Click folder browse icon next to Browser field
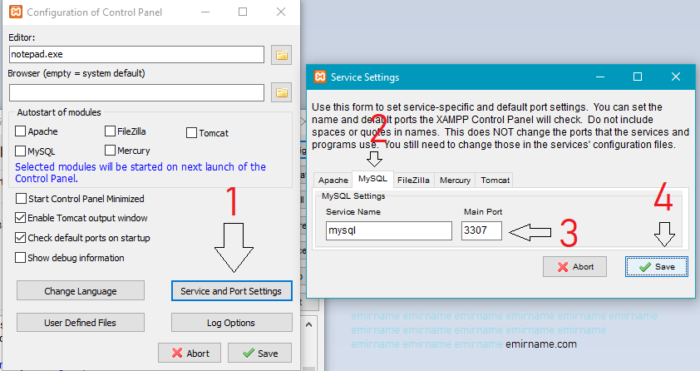Viewport: 700px width, 371px height. pos(281,92)
